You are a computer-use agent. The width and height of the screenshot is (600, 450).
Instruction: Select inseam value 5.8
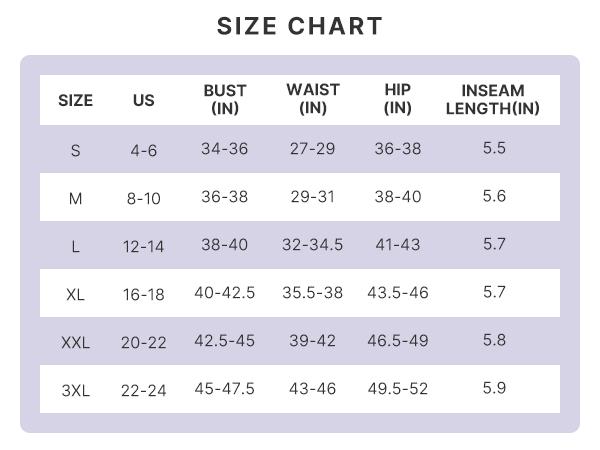click(x=494, y=341)
